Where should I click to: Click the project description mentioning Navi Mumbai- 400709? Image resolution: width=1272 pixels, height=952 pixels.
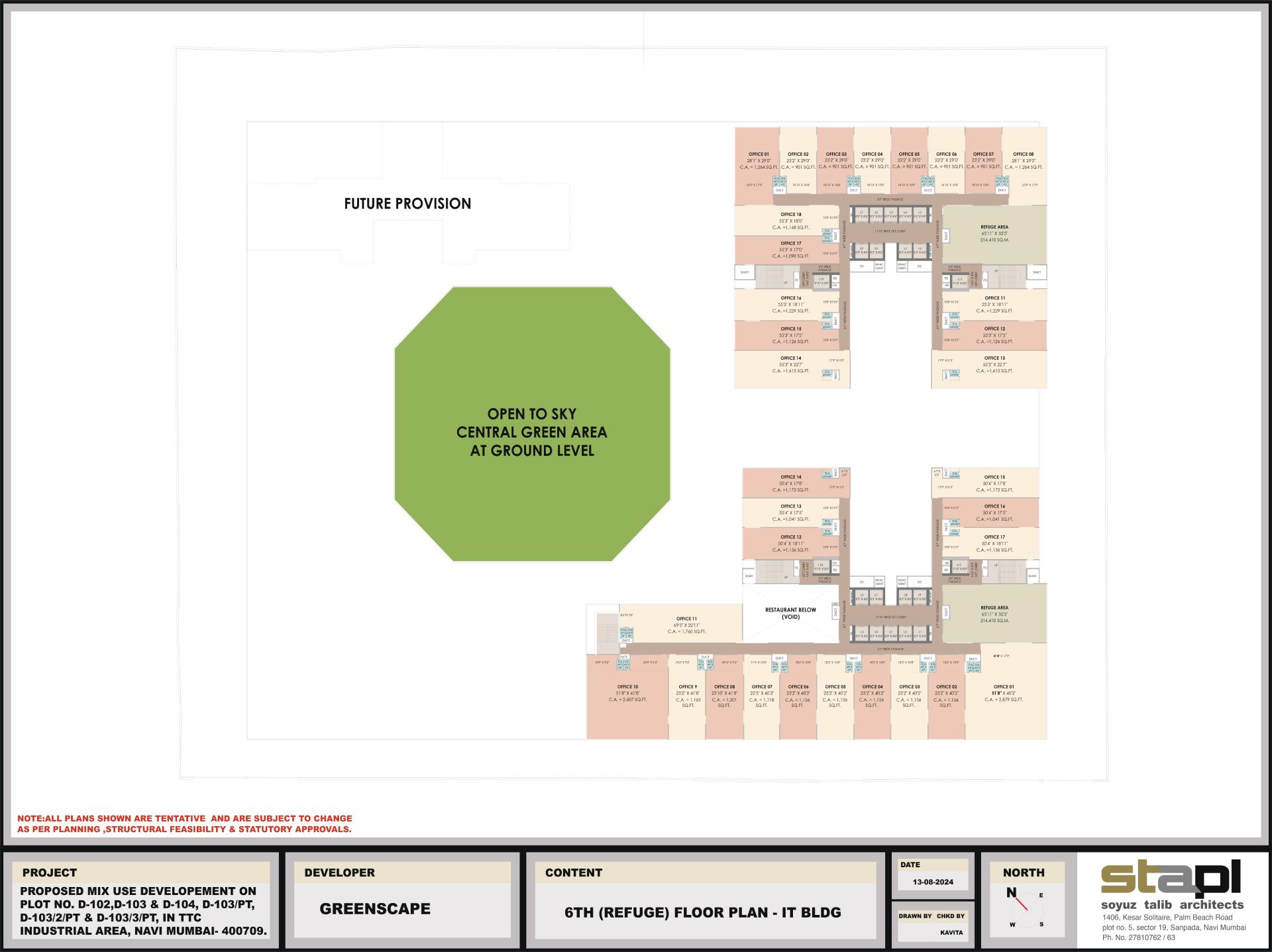click(x=144, y=911)
